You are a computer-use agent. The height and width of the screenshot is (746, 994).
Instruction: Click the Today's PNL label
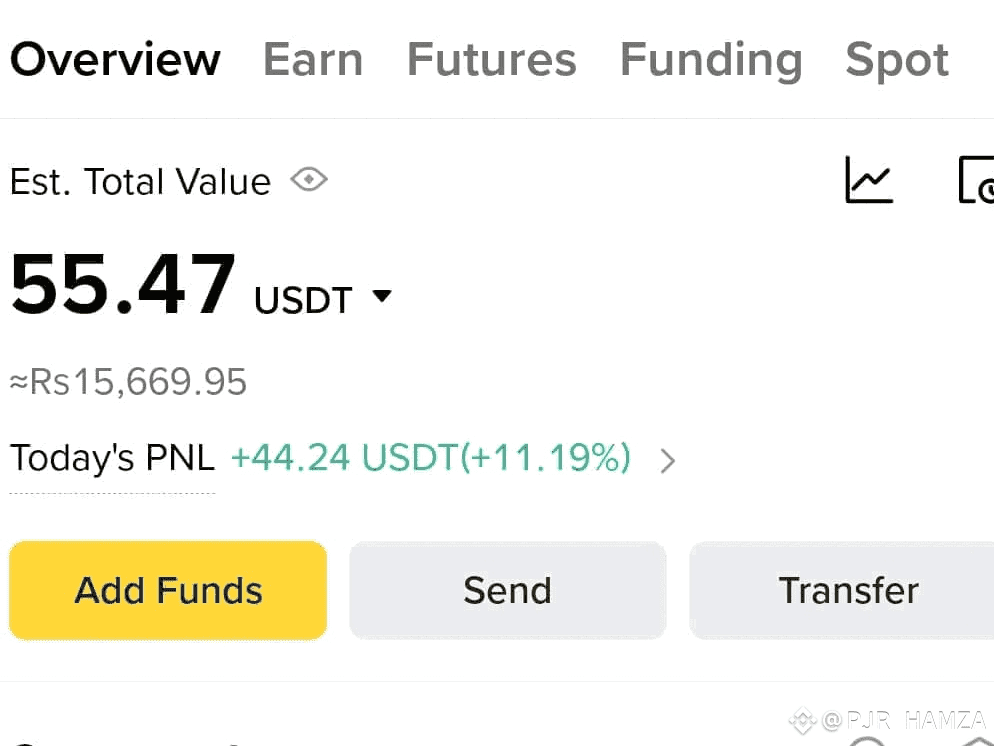[x=113, y=458]
